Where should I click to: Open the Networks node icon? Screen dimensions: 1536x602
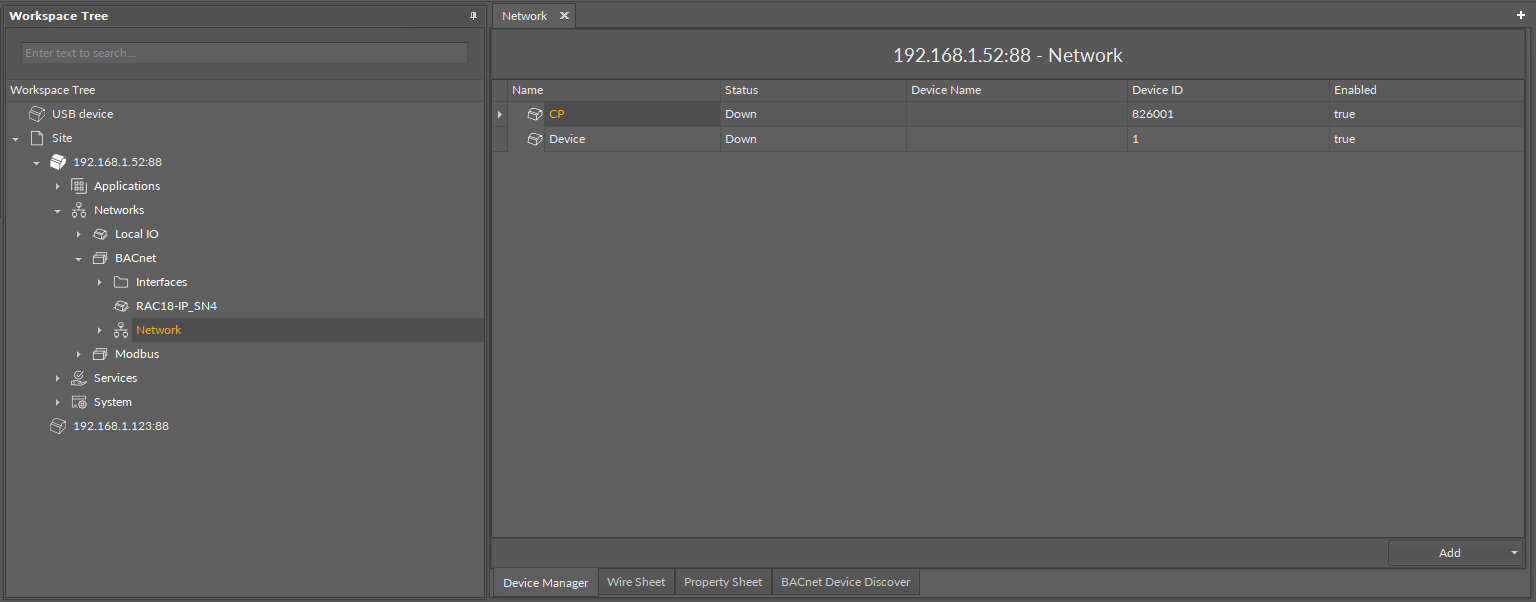point(78,209)
